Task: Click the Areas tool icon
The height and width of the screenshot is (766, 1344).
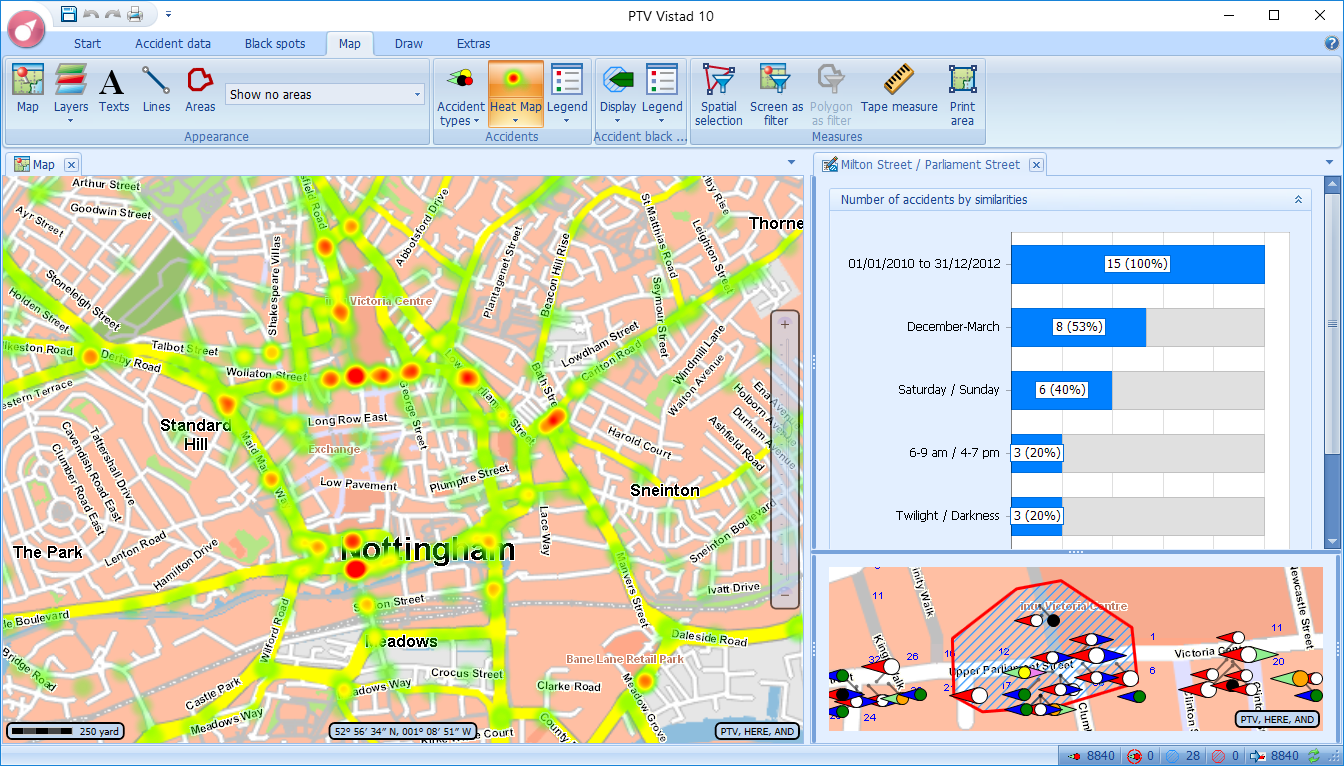Action: (x=200, y=89)
